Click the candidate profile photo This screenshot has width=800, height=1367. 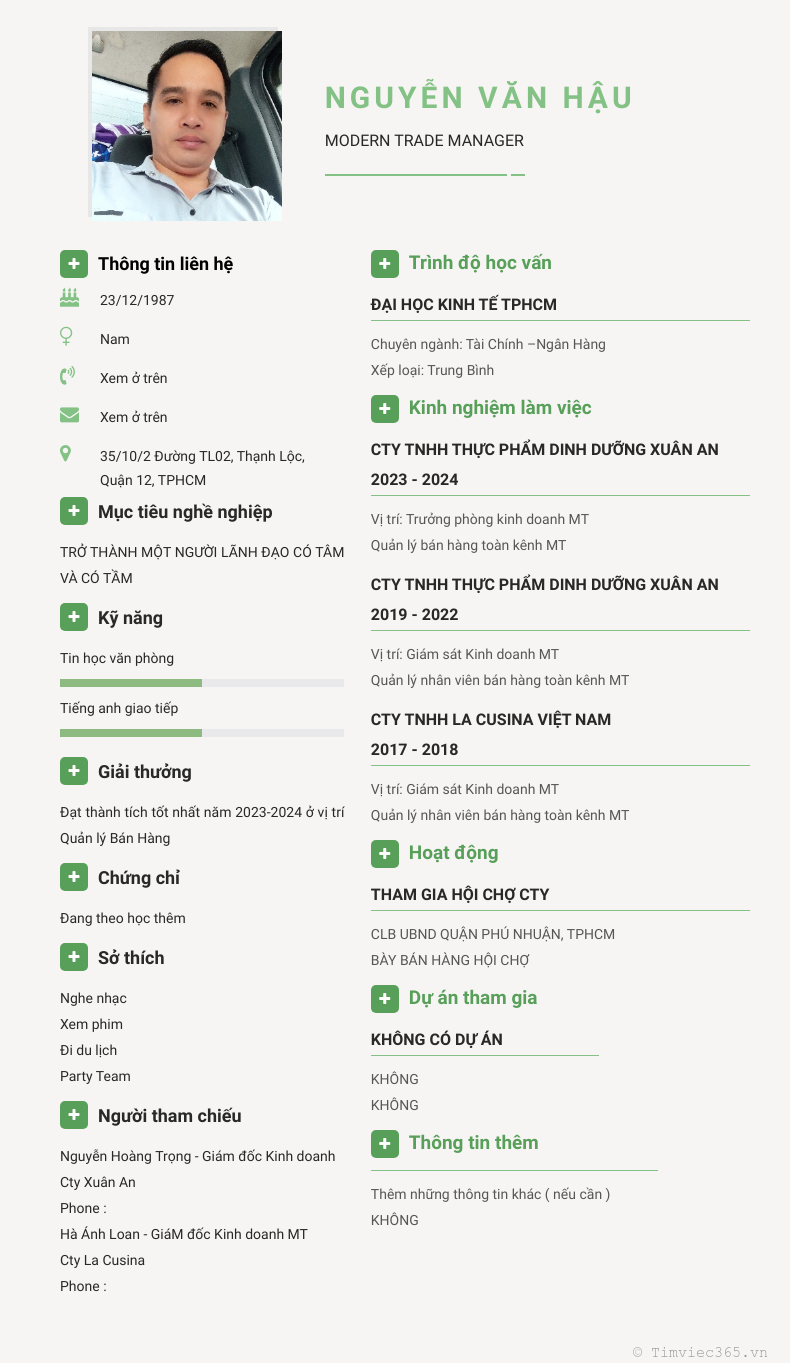[186, 125]
